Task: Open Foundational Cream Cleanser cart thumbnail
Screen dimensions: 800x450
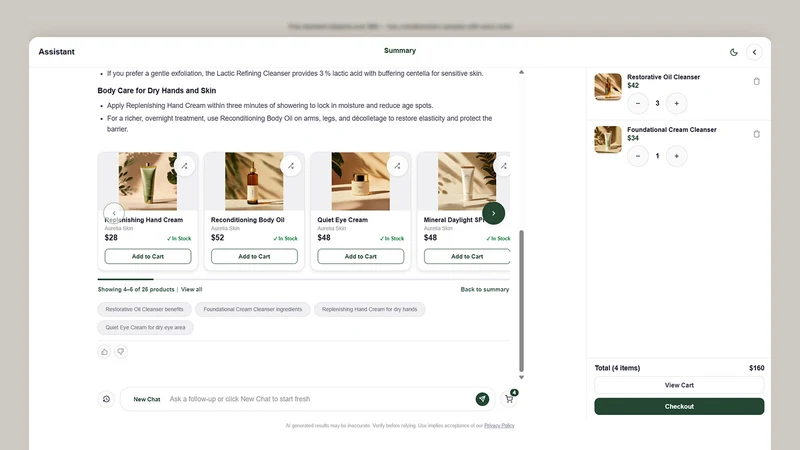Action: (x=608, y=139)
